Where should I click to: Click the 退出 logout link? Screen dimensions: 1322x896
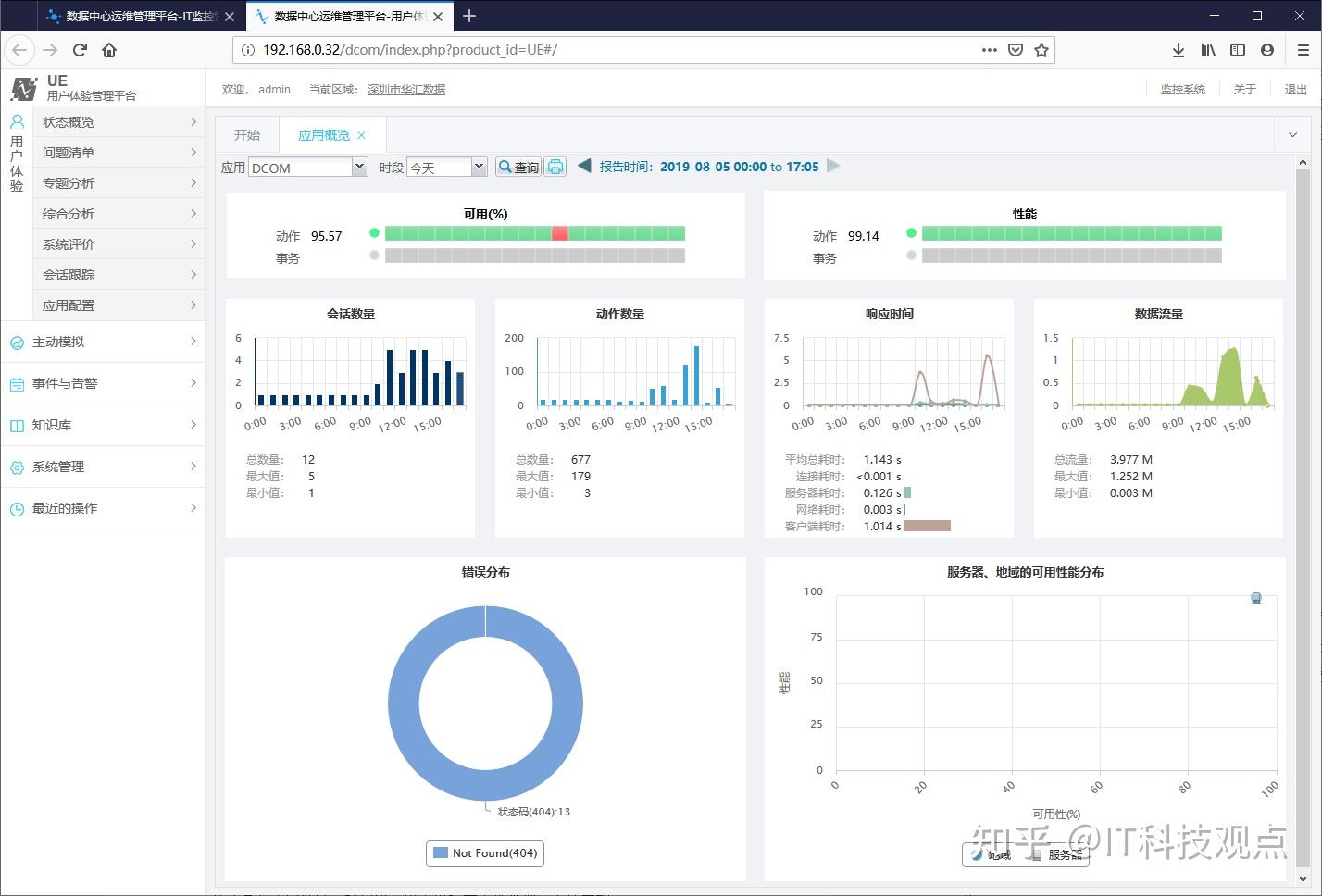coord(1296,90)
